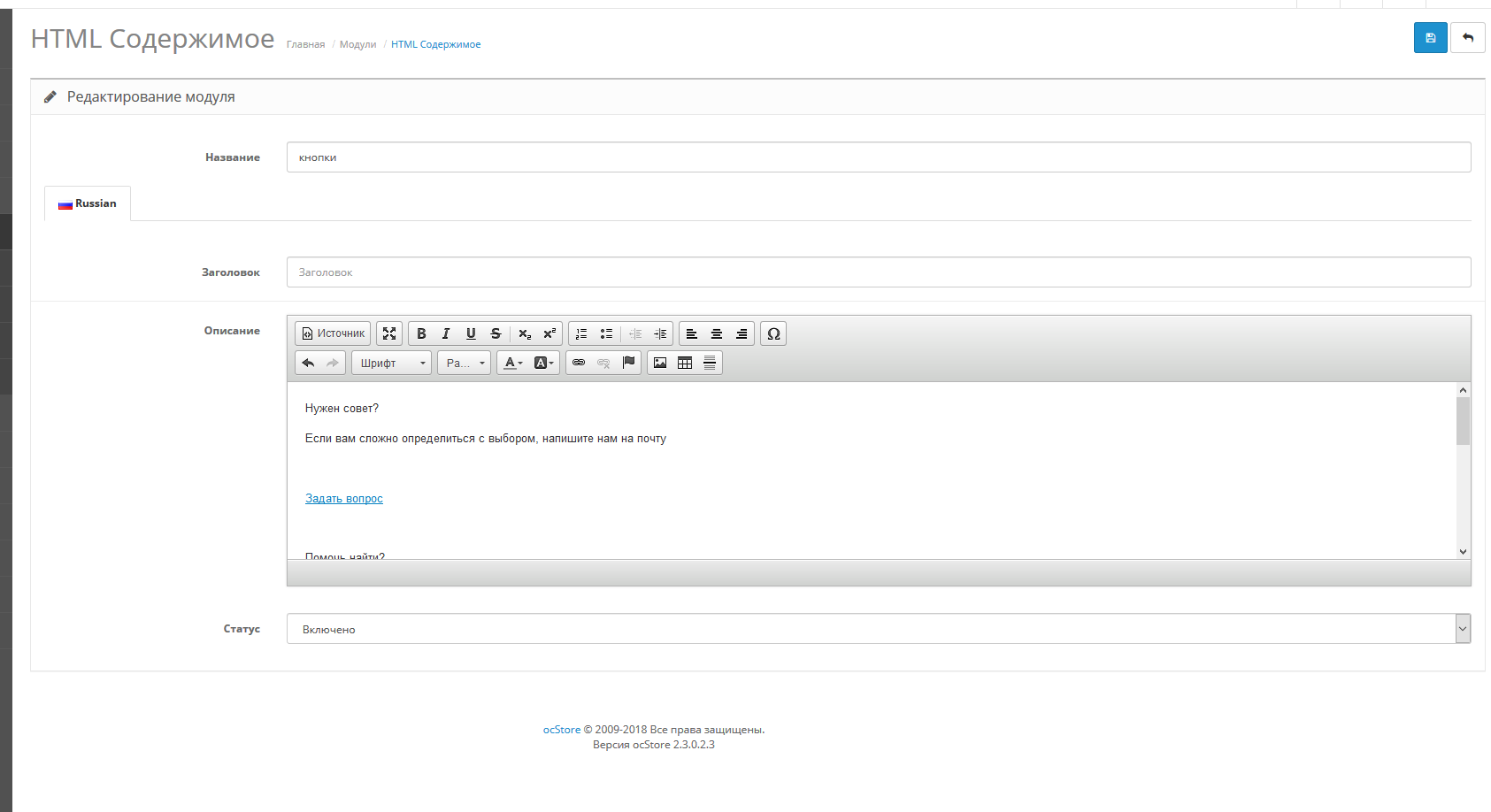Viewport: 1491px width, 812px height.
Task: Click the Задать вопрос link
Action: point(344,499)
